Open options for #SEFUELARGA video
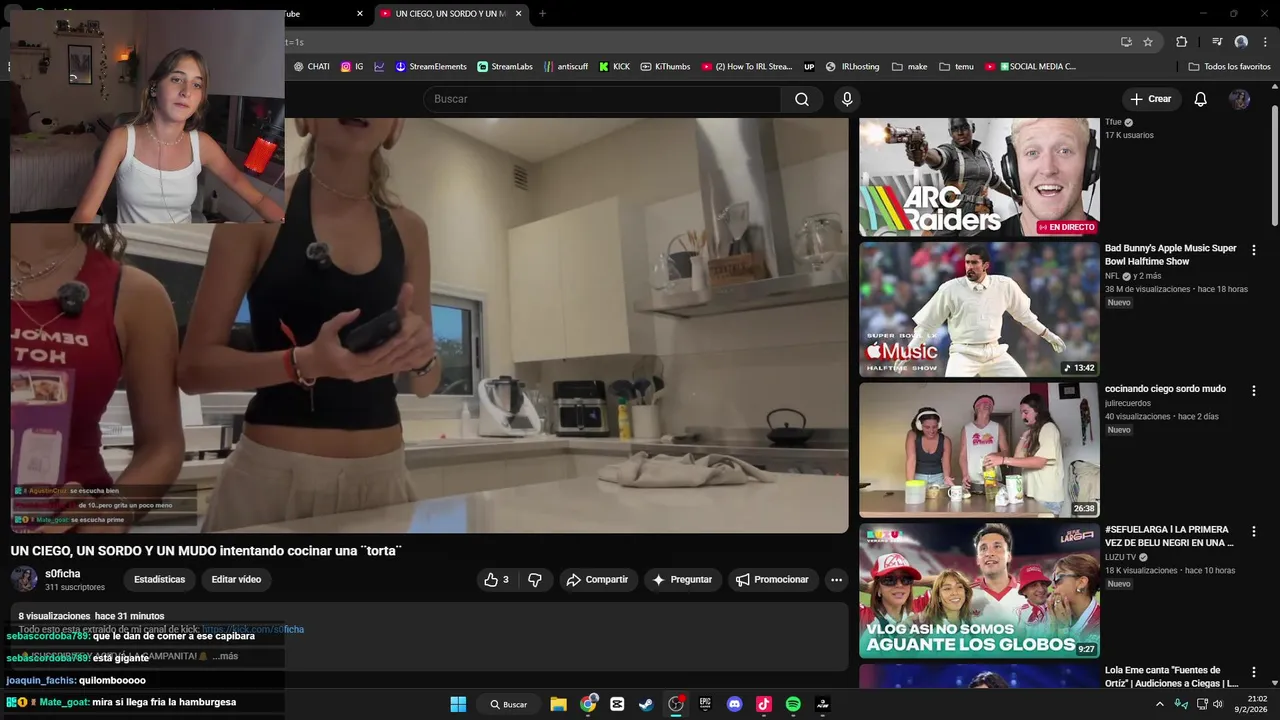The width and height of the screenshot is (1280, 720). point(1254,531)
